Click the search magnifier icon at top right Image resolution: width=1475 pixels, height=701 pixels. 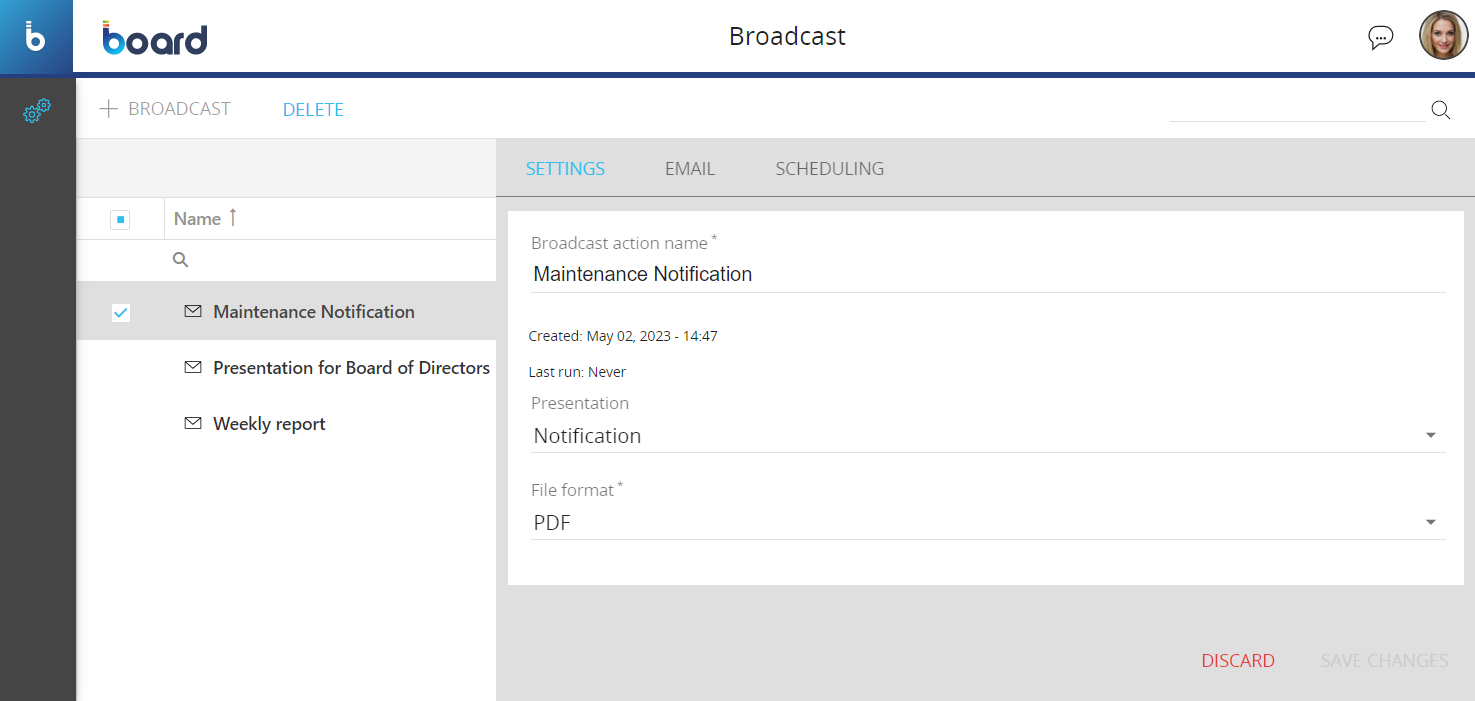point(1440,110)
